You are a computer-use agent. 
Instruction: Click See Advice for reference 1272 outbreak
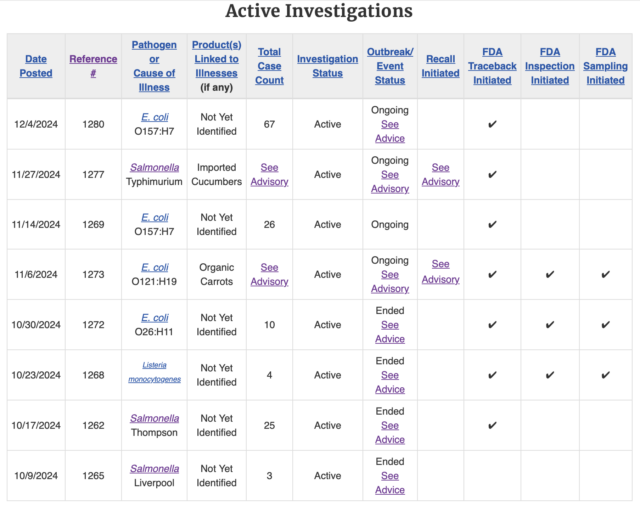coord(390,332)
